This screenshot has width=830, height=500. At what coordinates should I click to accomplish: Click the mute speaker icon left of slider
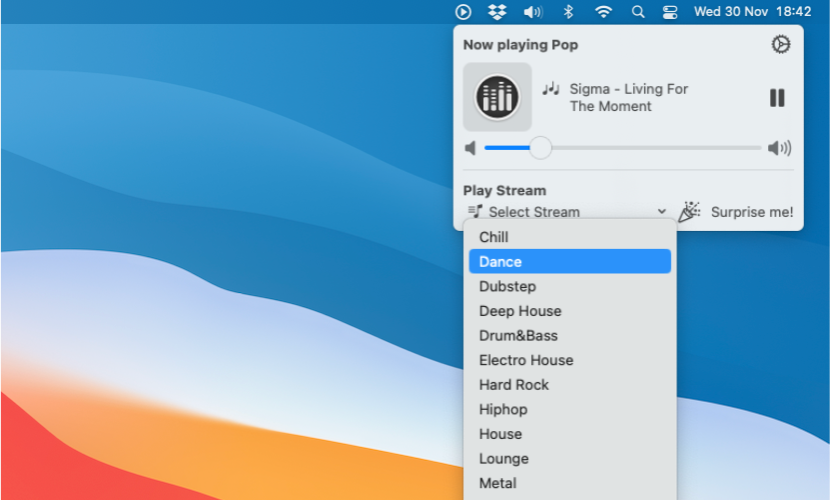pos(470,148)
